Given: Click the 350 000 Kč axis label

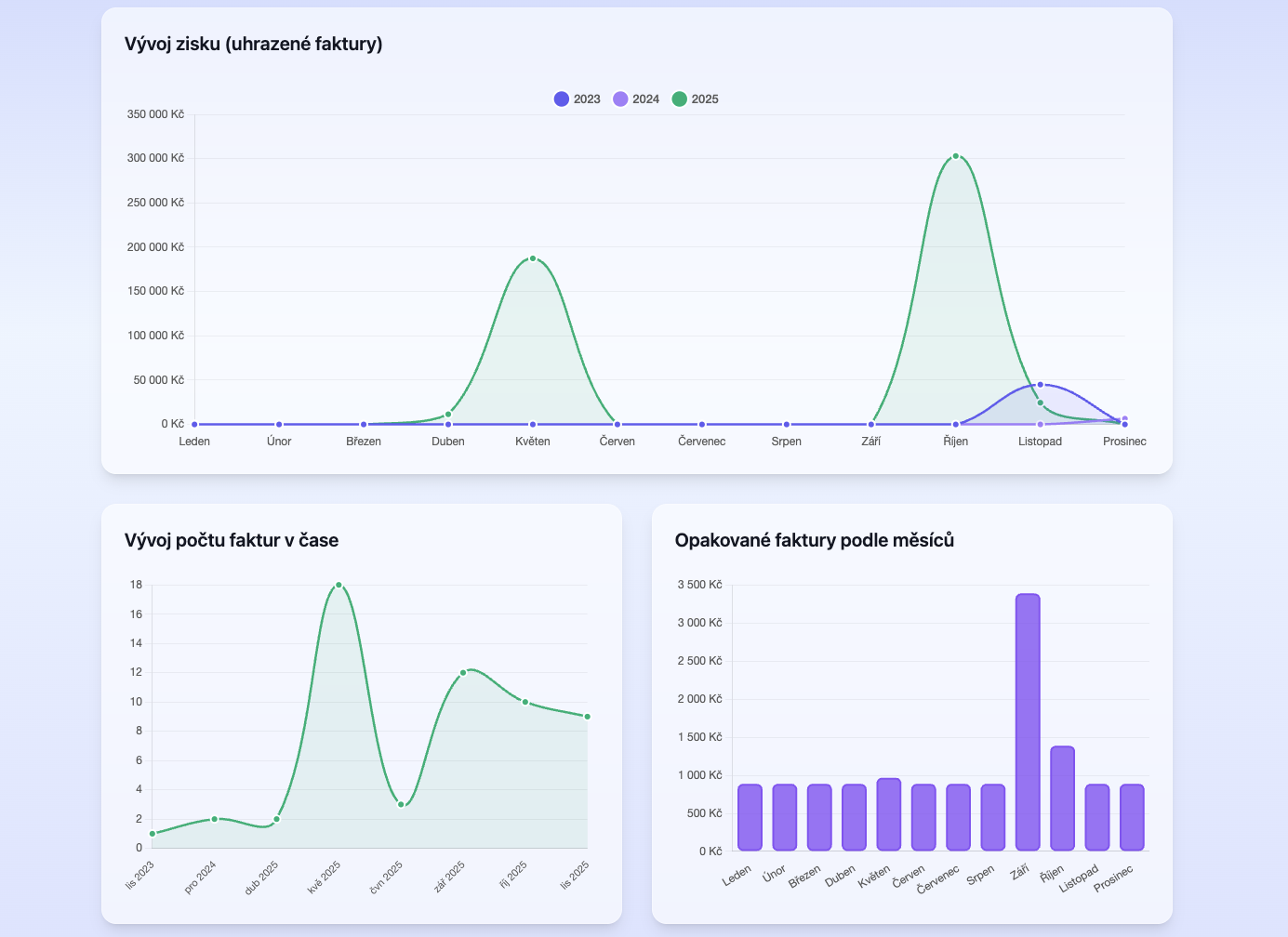Looking at the screenshot, I should (156, 114).
